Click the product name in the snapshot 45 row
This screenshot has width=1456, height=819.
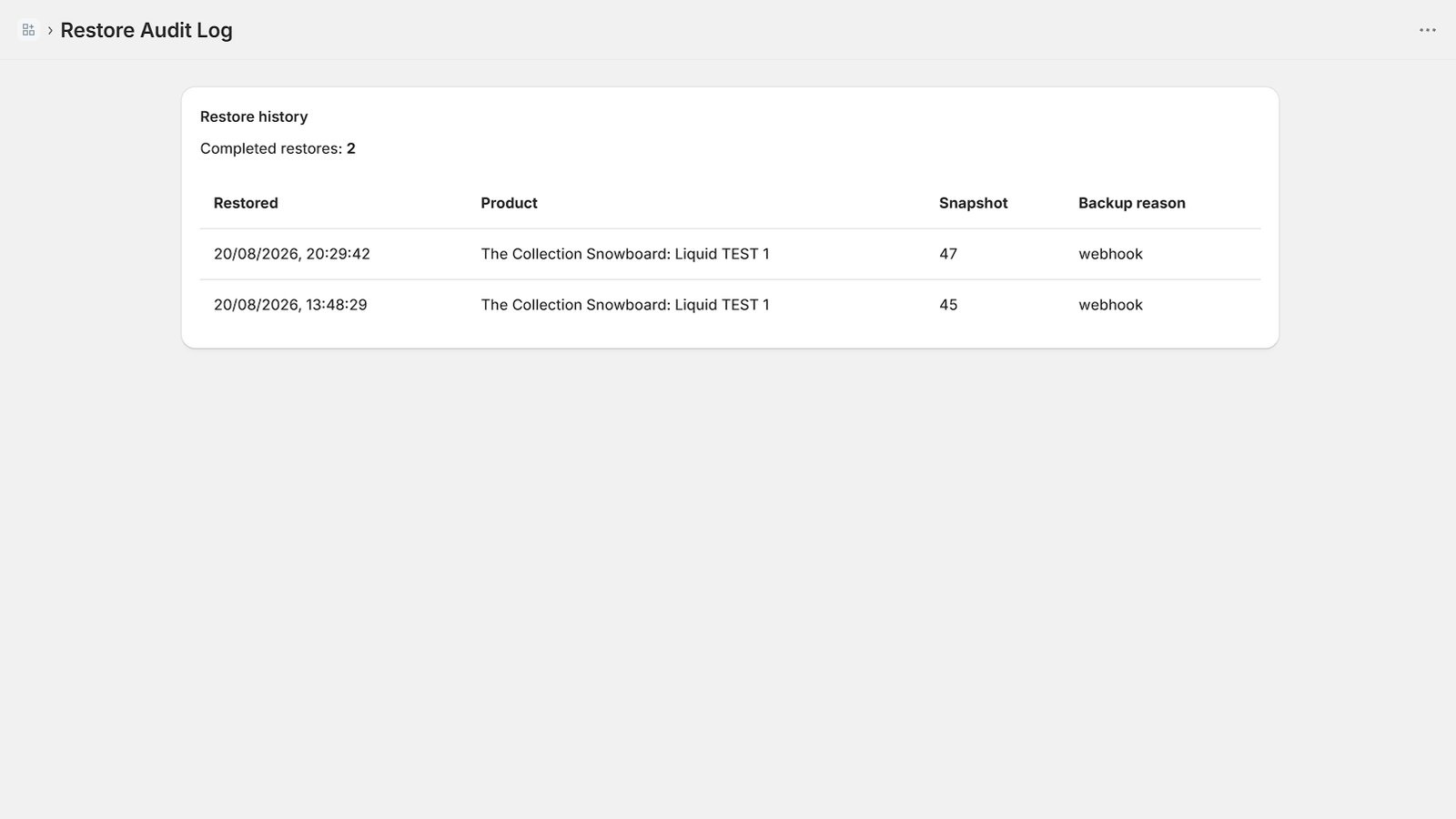coord(625,305)
